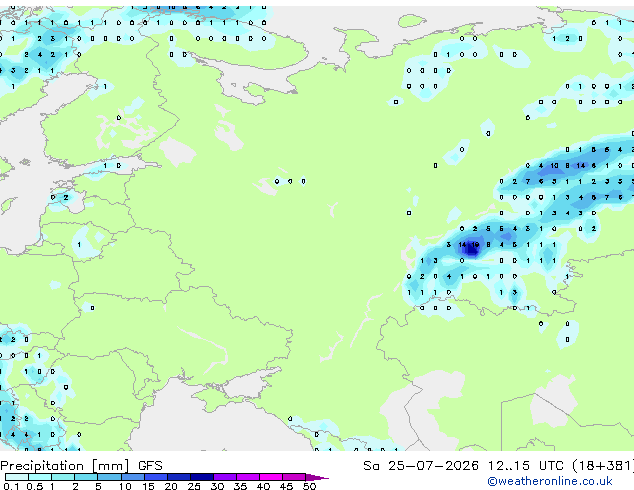Click the '12..15 UTC' time label
The height and width of the screenshot is (490, 634).
click(x=525, y=466)
